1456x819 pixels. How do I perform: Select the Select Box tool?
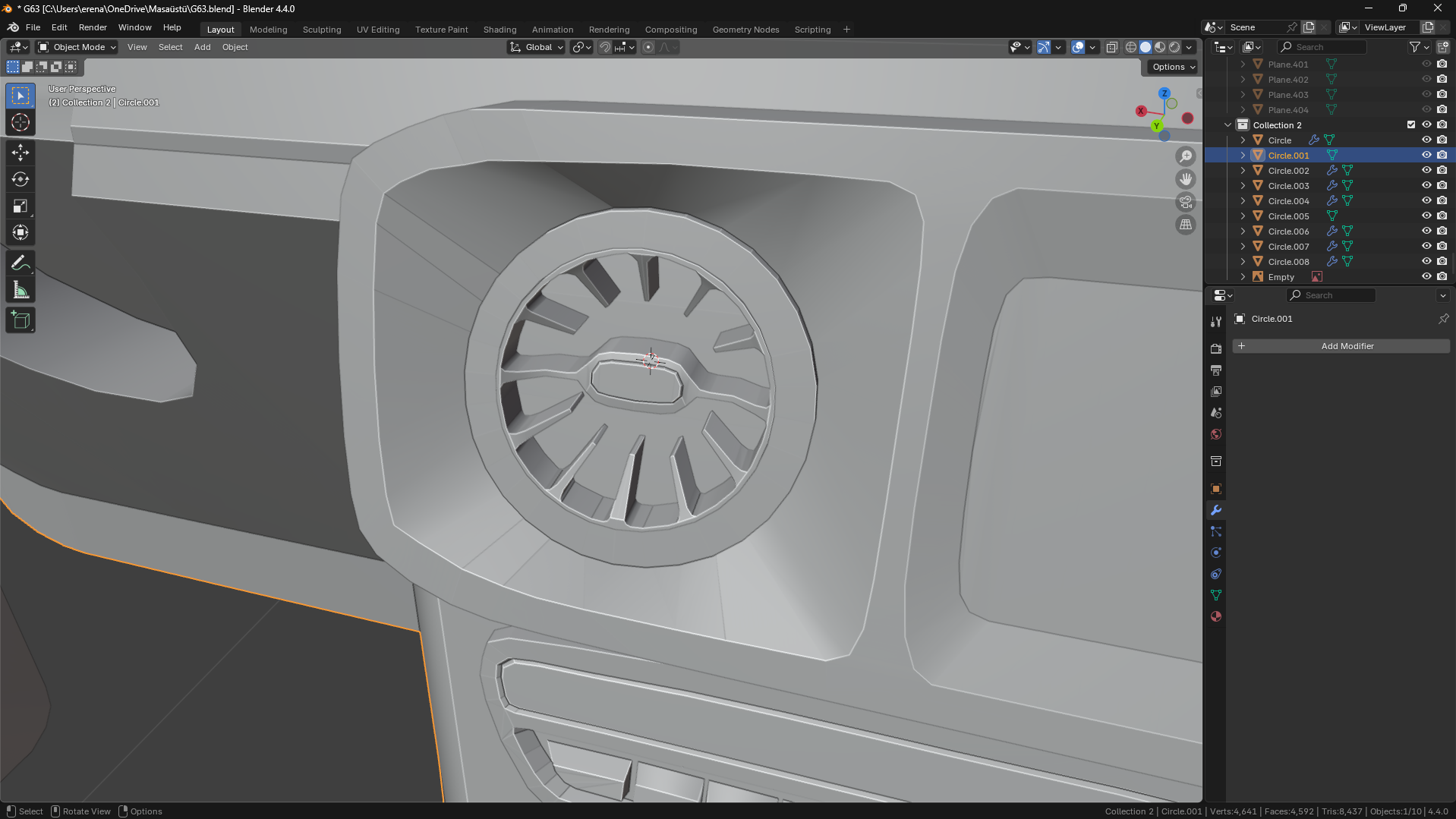coord(20,96)
